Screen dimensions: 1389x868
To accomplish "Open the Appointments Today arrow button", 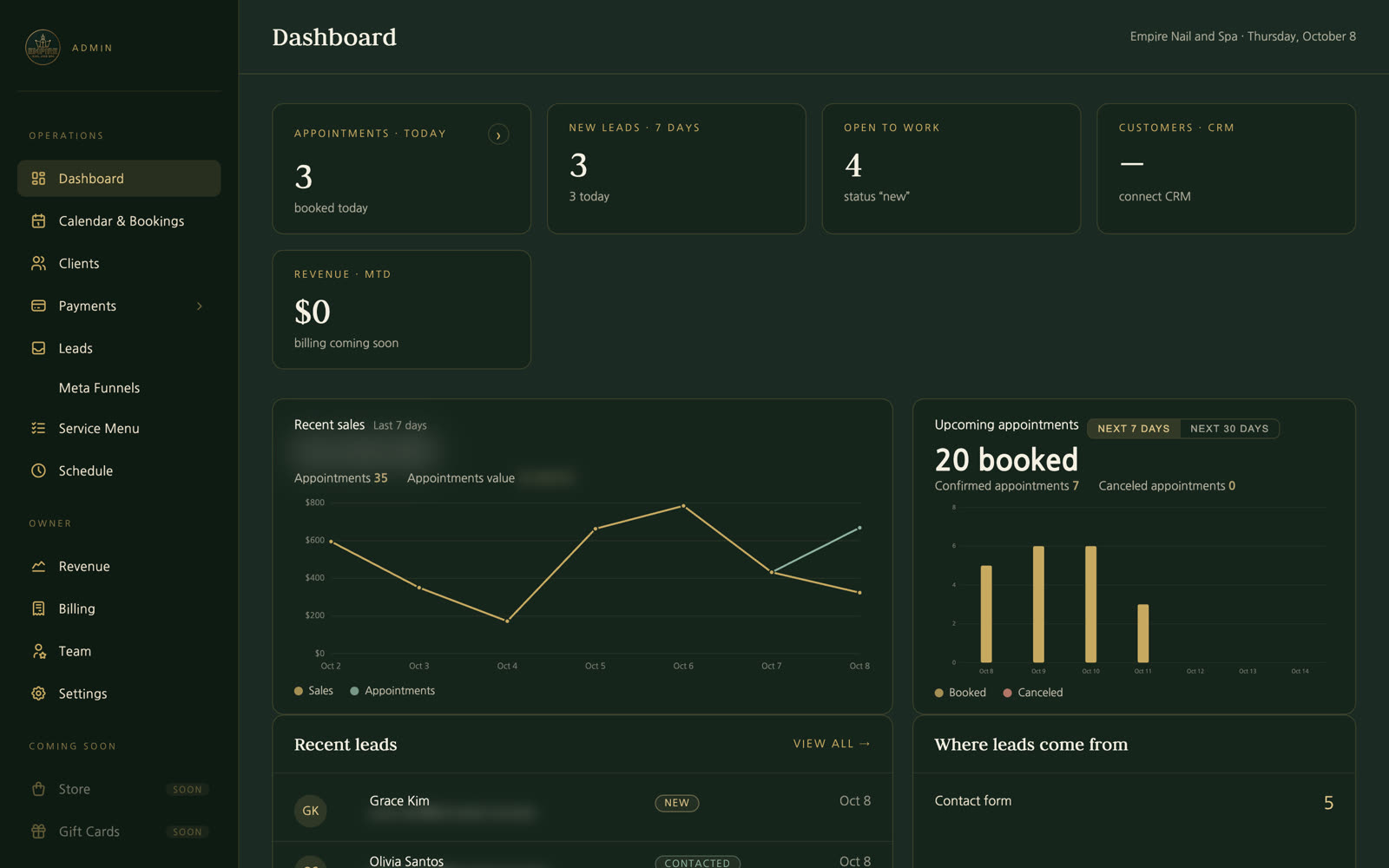I will (x=498, y=135).
